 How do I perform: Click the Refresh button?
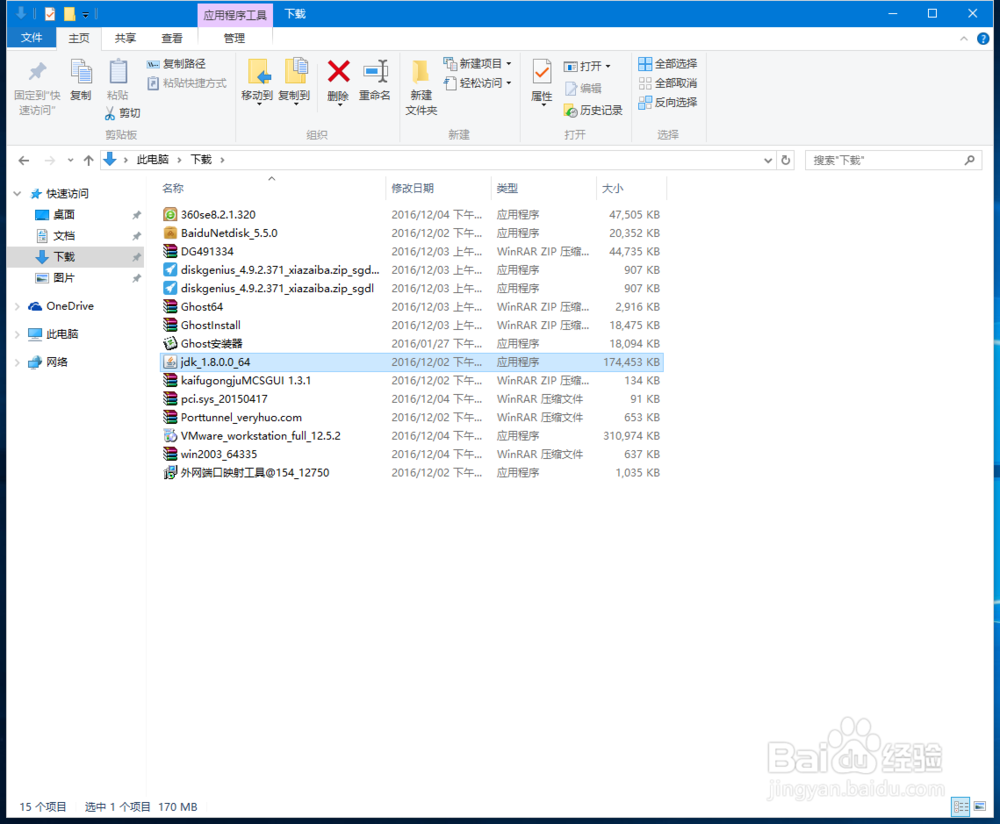(786, 160)
